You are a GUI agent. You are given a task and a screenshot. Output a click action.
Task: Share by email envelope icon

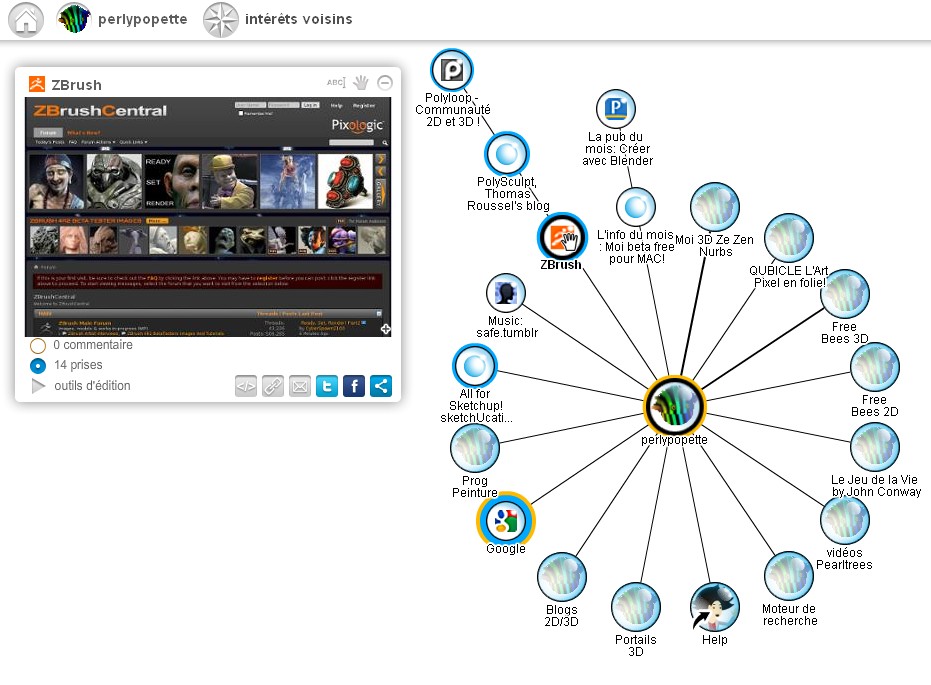300,386
